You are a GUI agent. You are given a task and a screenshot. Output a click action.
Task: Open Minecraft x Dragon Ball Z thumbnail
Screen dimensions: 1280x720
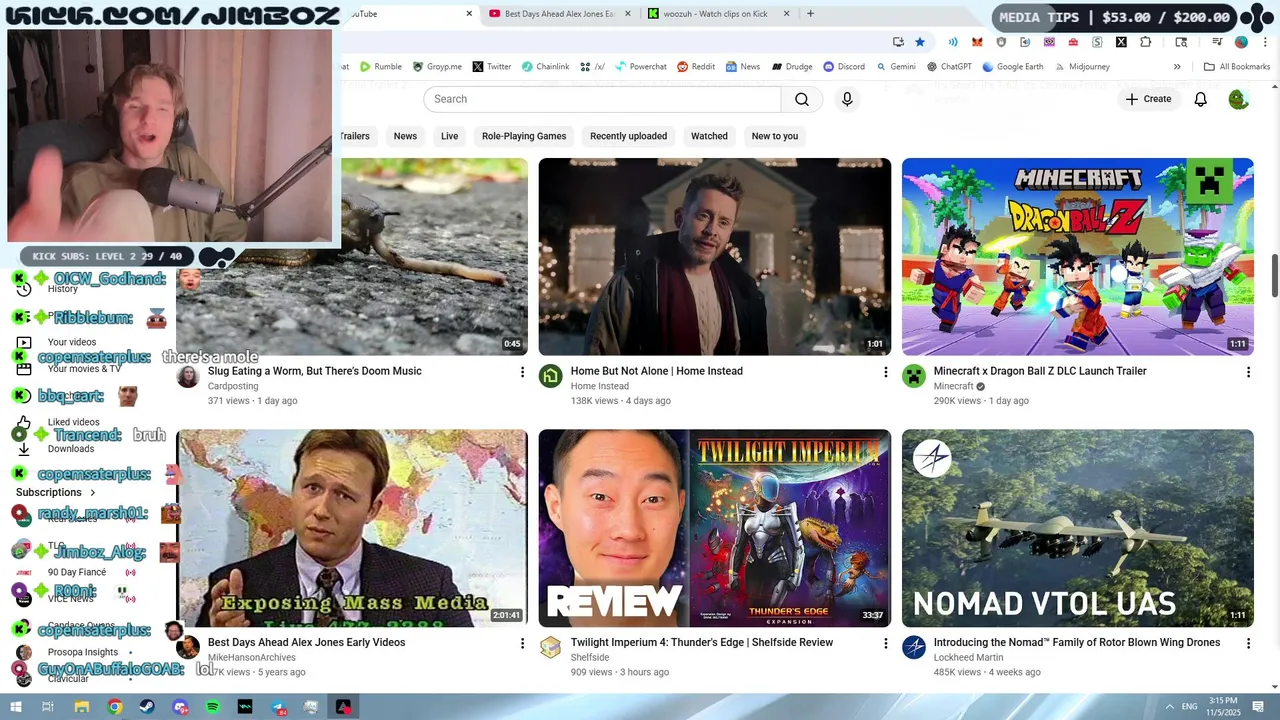(1077, 257)
